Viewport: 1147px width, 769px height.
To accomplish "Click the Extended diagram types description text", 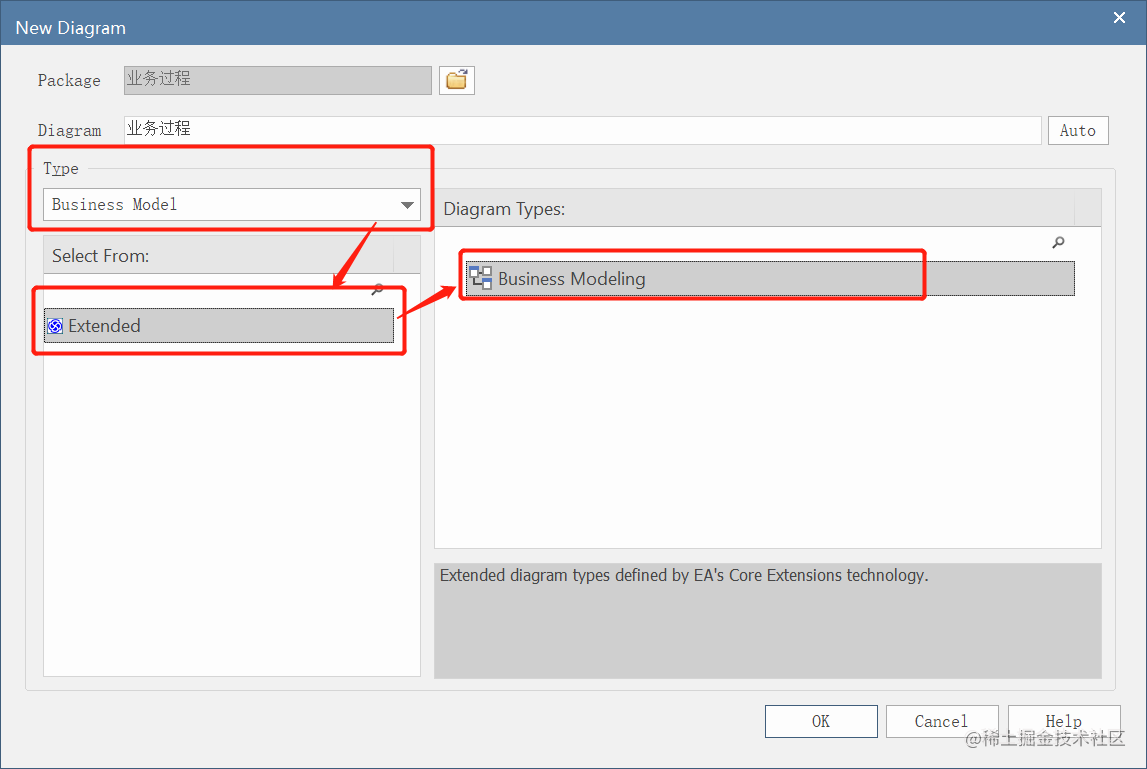I will [x=684, y=575].
